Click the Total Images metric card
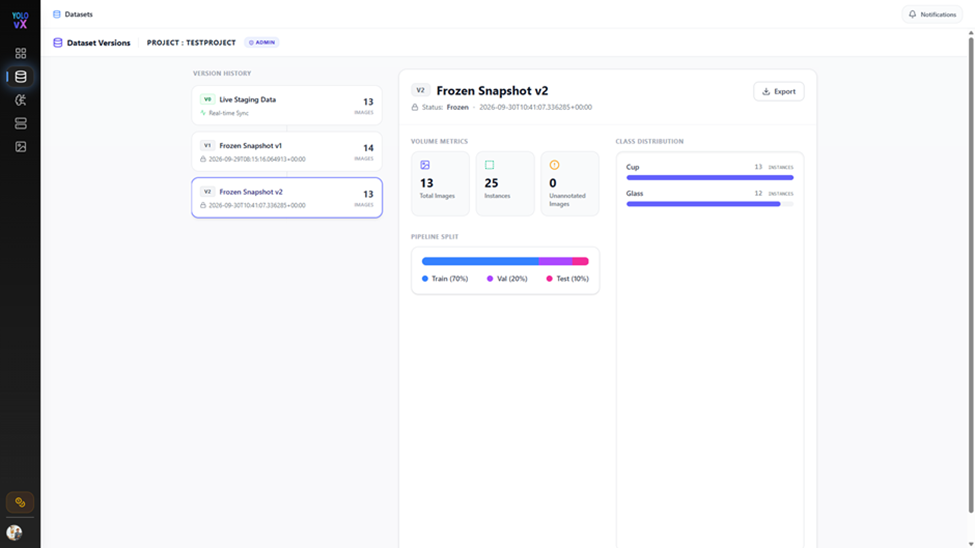Image resolution: width=975 pixels, height=548 pixels. pyautogui.click(x=440, y=183)
